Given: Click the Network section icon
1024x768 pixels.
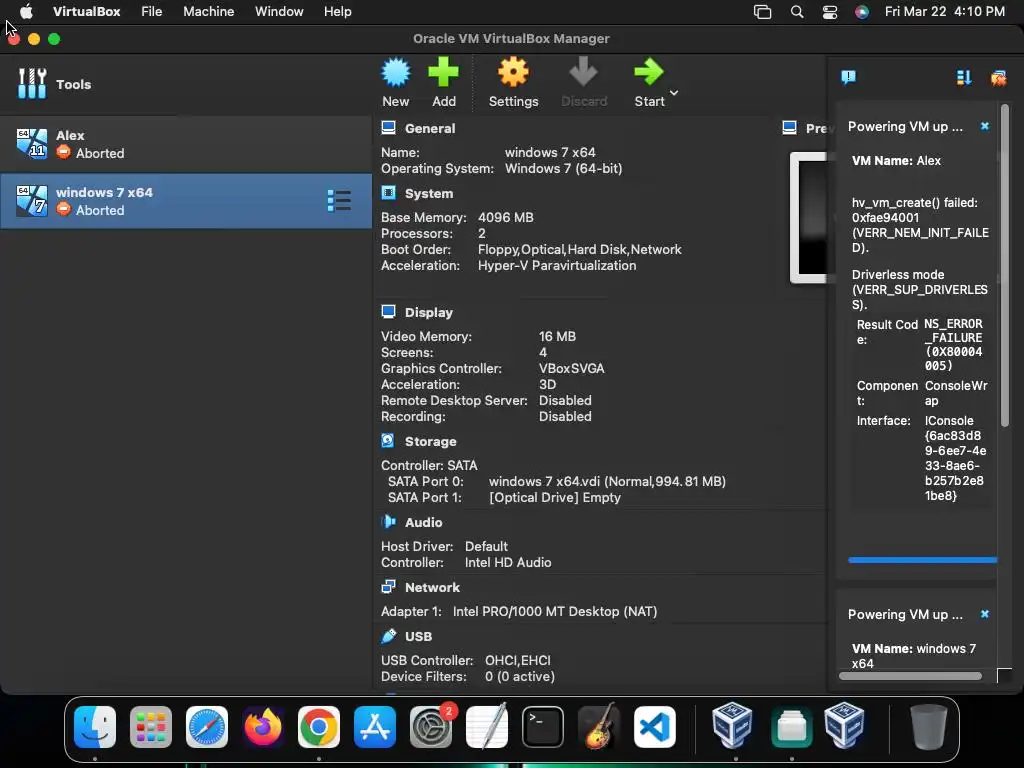Looking at the screenshot, I should [389, 586].
